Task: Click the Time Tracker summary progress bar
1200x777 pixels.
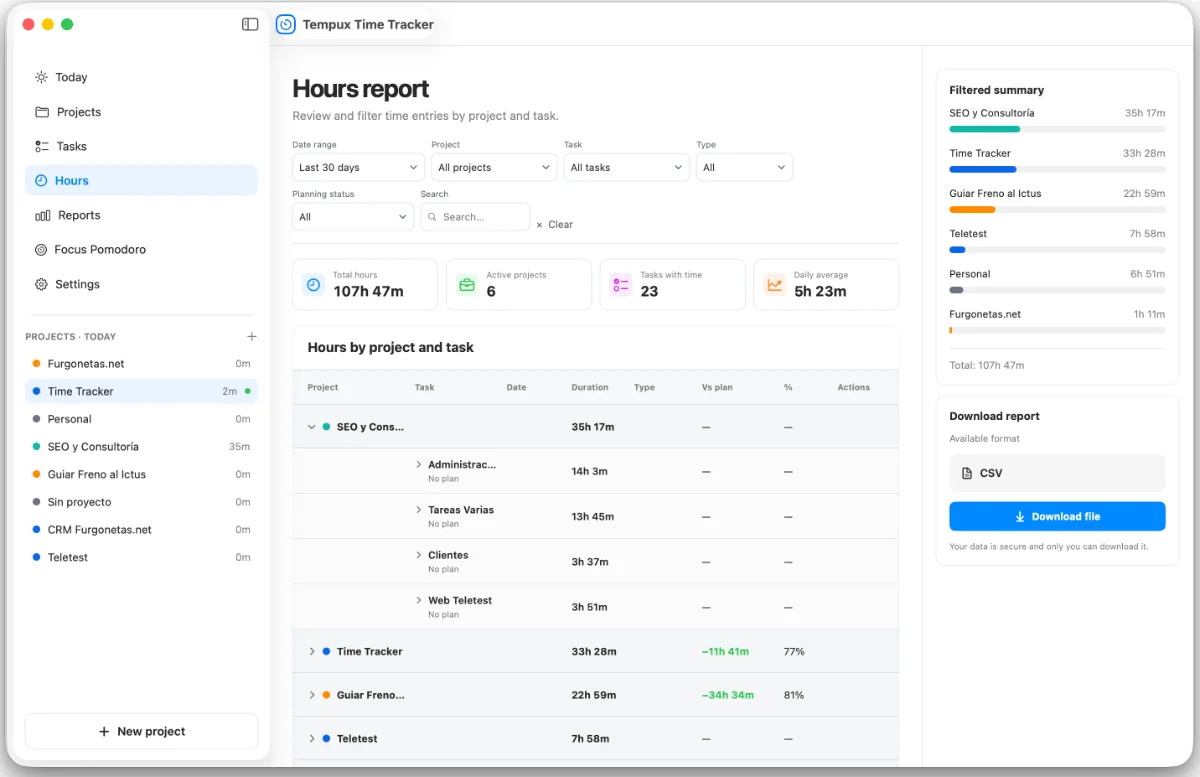Action: [x=1057, y=169]
